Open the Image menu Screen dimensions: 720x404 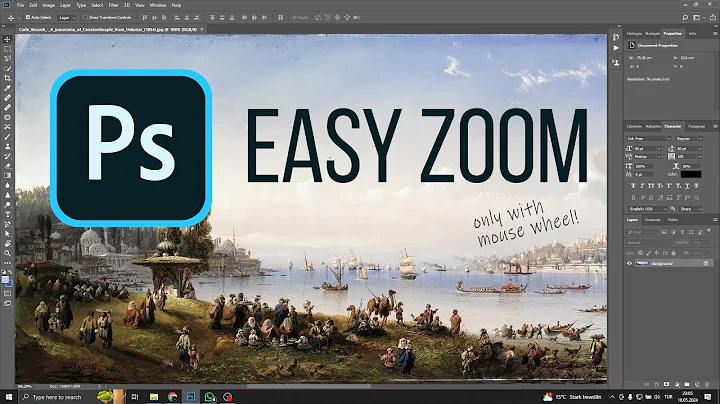pos(49,5)
